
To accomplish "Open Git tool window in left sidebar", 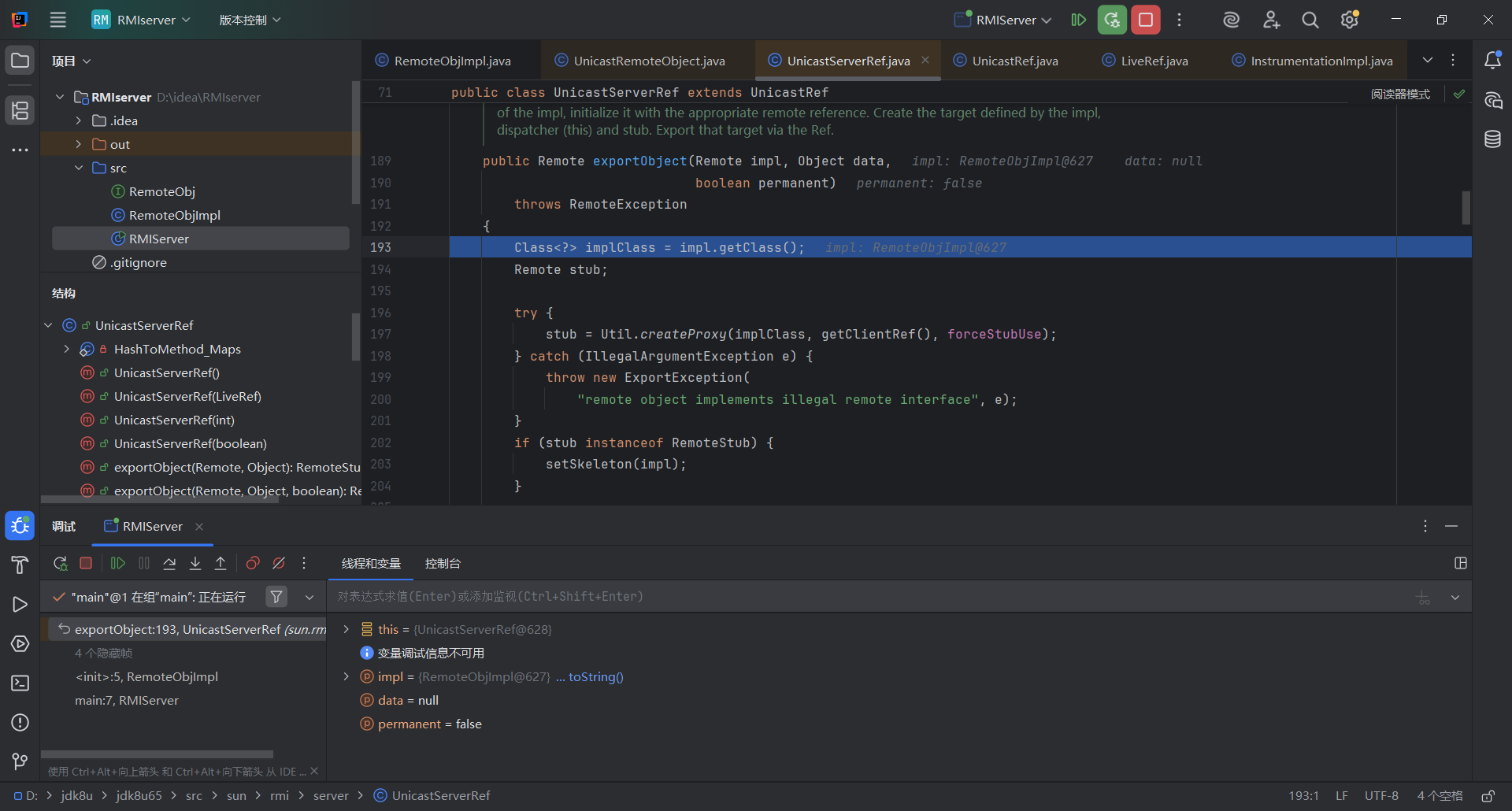I will tap(20, 761).
